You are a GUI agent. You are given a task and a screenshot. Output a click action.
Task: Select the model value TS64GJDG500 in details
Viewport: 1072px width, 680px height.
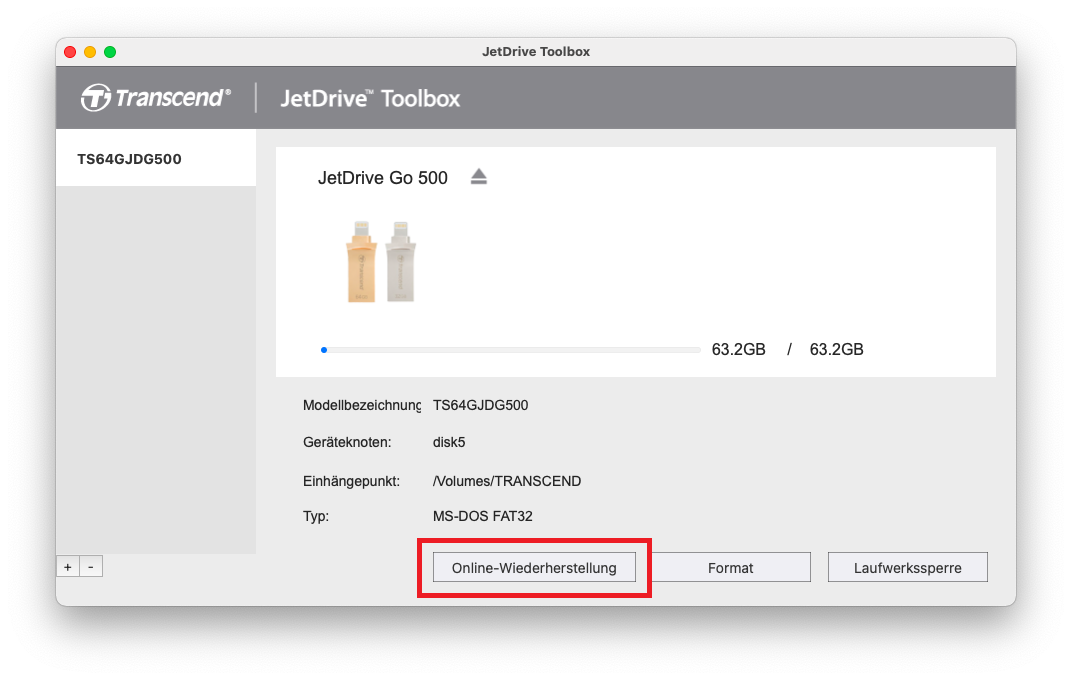click(x=481, y=405)
